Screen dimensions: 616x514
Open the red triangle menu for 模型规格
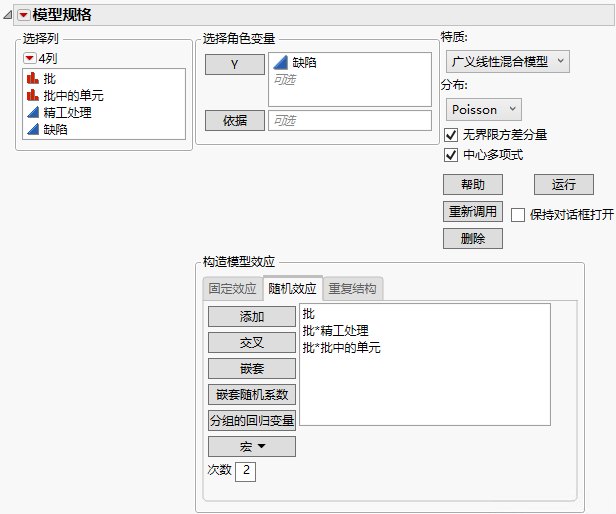[x=24, y=15]
